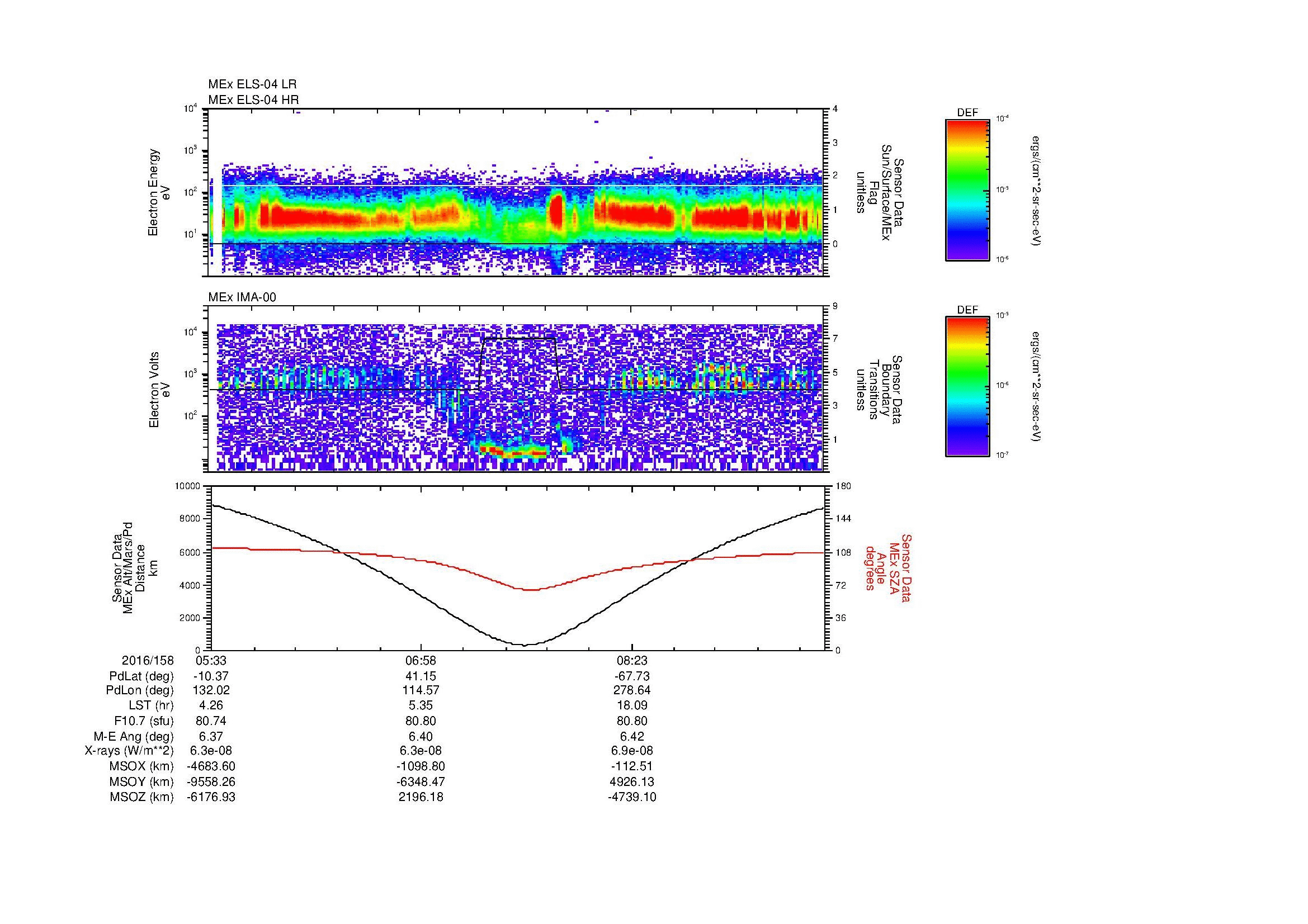Click the Sun/Surface/MEx Flag axis label
This screenshot has width=1308, height=924.
(880, 192)
